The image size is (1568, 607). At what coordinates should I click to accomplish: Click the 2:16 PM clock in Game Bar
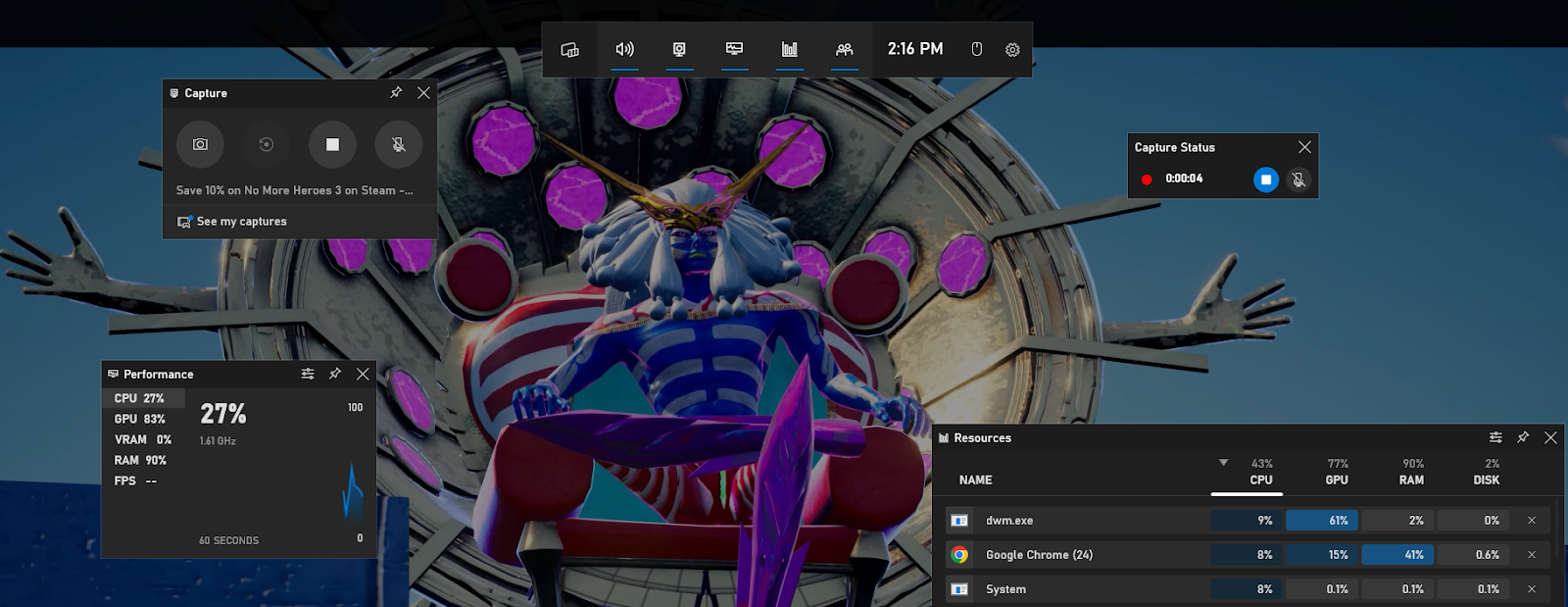coord(915,49)
